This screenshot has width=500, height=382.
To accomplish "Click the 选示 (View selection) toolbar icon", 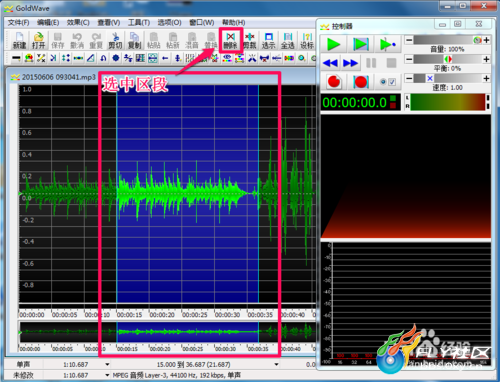I will point(269,40).
